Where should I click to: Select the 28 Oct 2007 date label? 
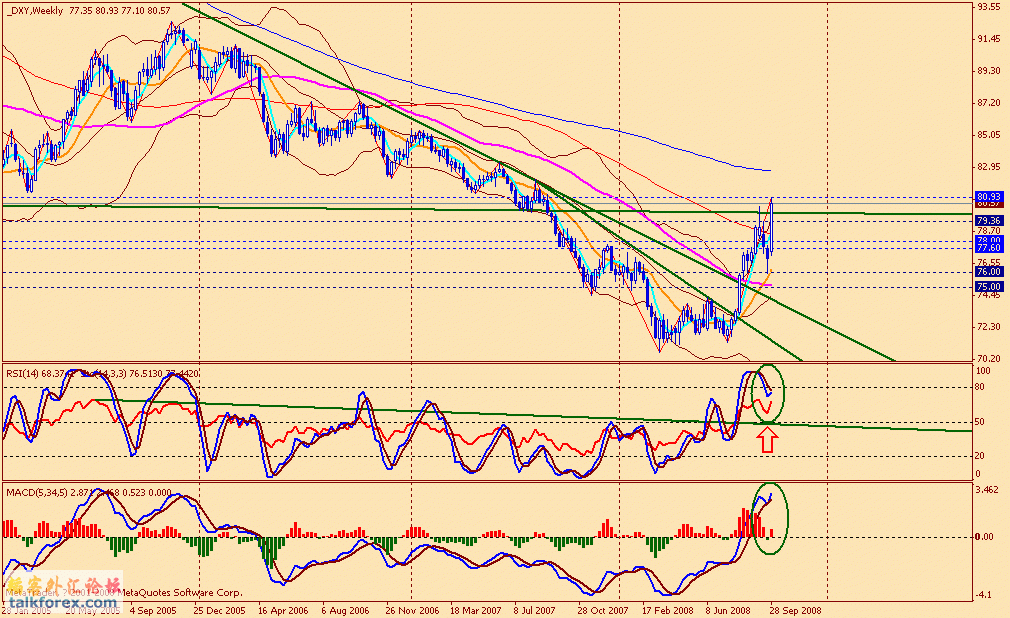[602, 610]
